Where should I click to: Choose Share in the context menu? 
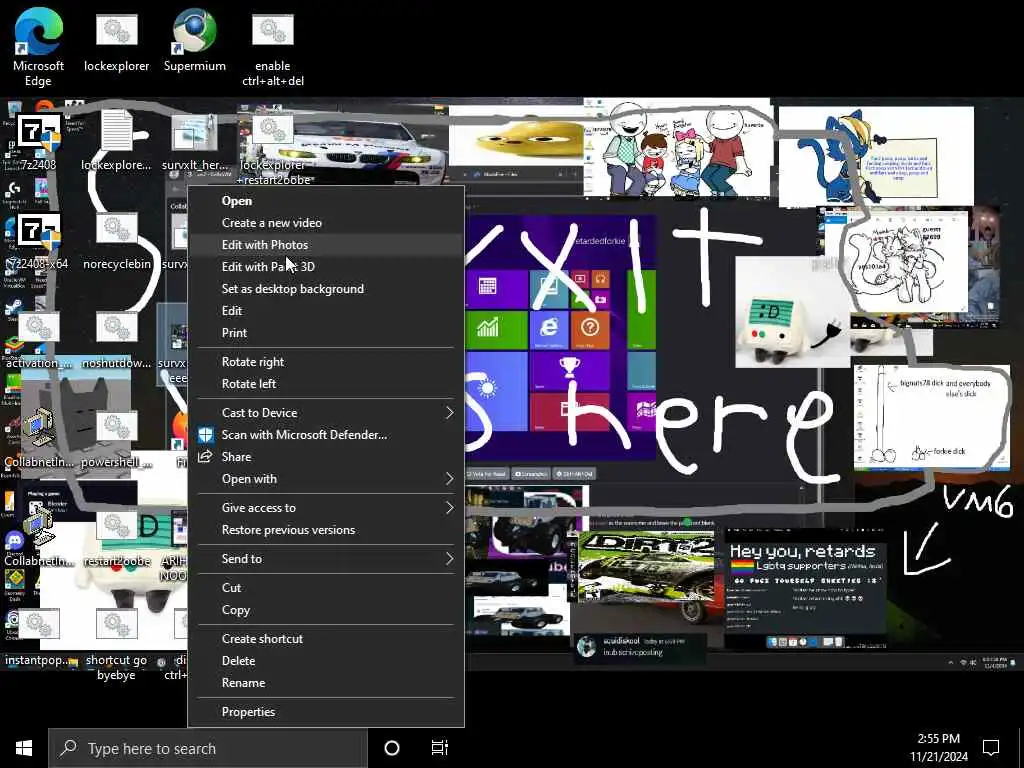point(325,456)
